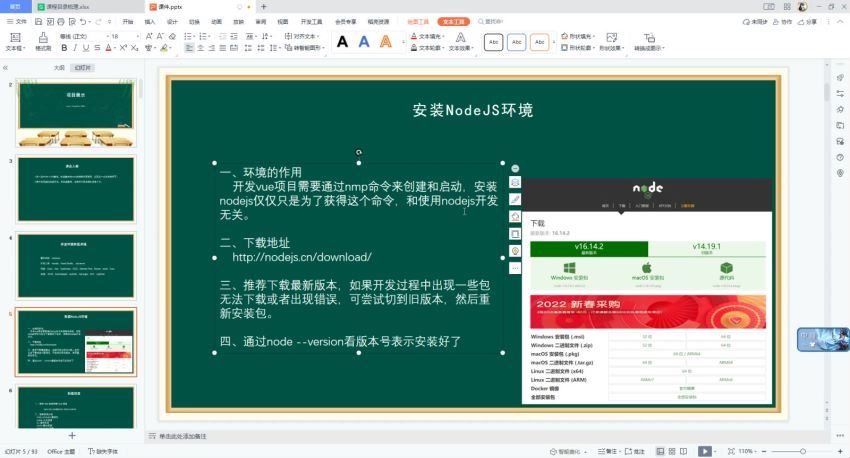Image resolution: width=850 pixels, height=458 pixels.
Task: Click the Collaborate (协作) button
Action: 782,22
